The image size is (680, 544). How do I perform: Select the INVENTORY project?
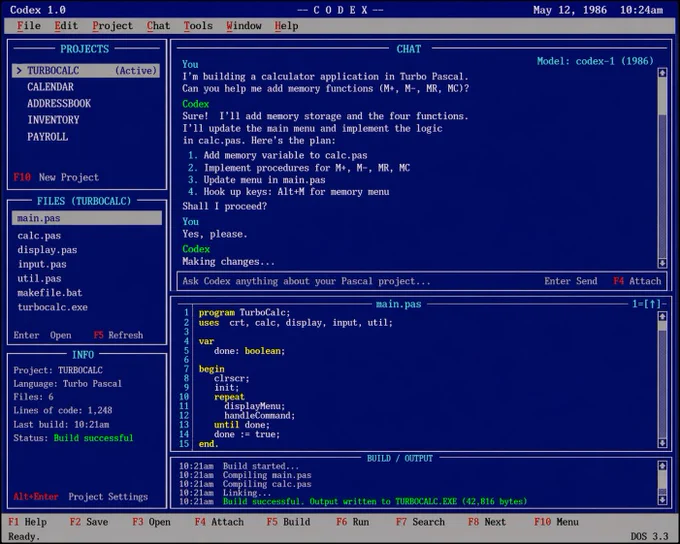click(53, 120)
